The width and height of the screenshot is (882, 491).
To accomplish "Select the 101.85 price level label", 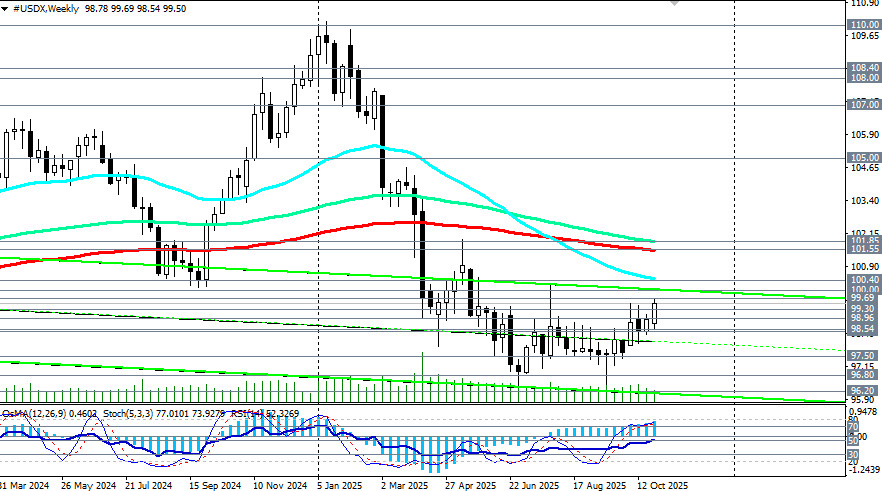I will pos(864,240).
